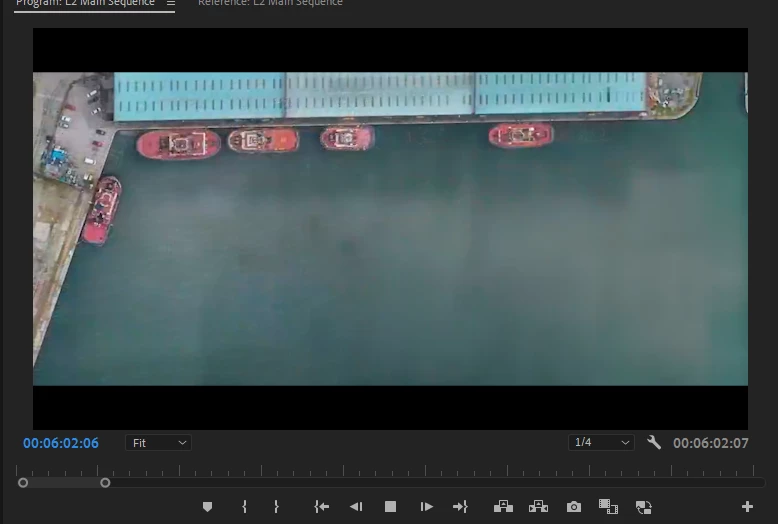Stop playback with the square Stop button
The width and height of the screenshot is (778, 524).
(390, 507)
